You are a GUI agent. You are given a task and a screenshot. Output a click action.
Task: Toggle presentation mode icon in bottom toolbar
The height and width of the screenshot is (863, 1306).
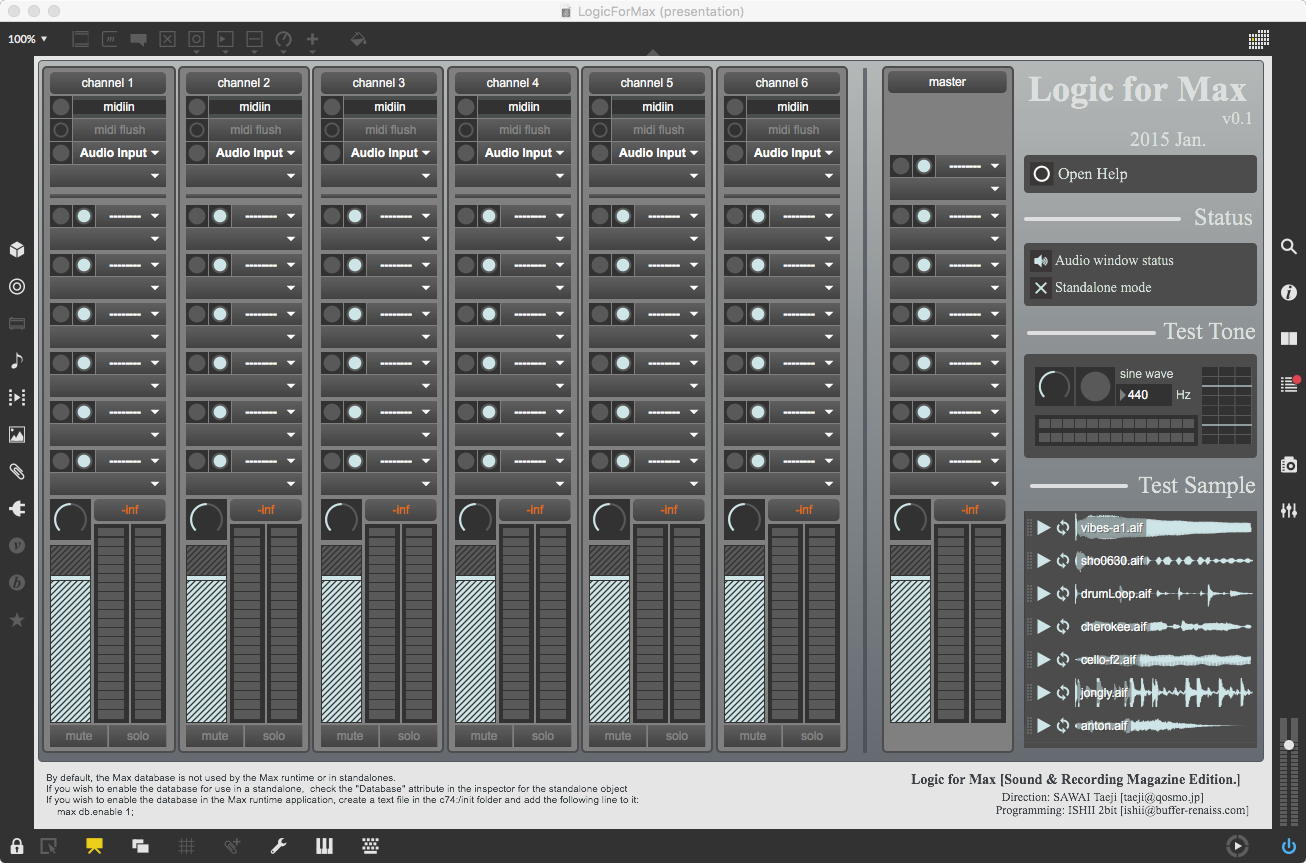pos(95,846)
